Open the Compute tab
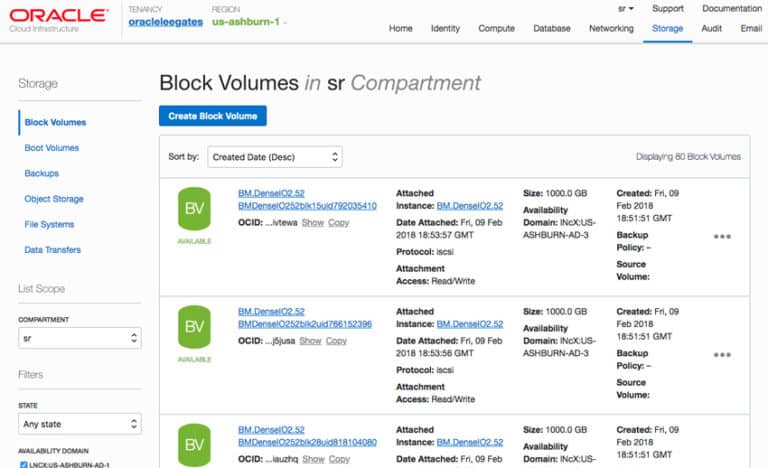 (x=496, y=28)
